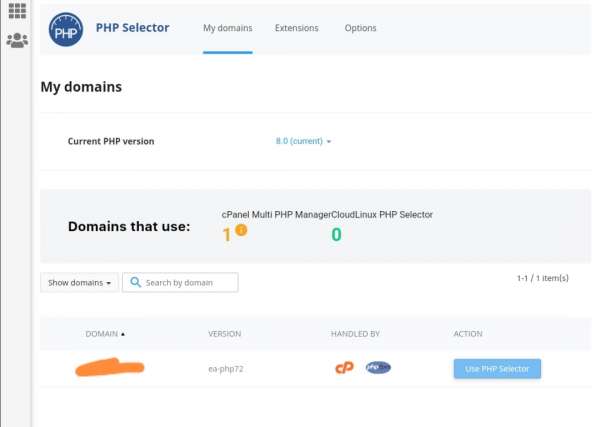Viewport: 600px width, 427px height.
Task: Click the VERSION column header
Action: pos(225,334)
